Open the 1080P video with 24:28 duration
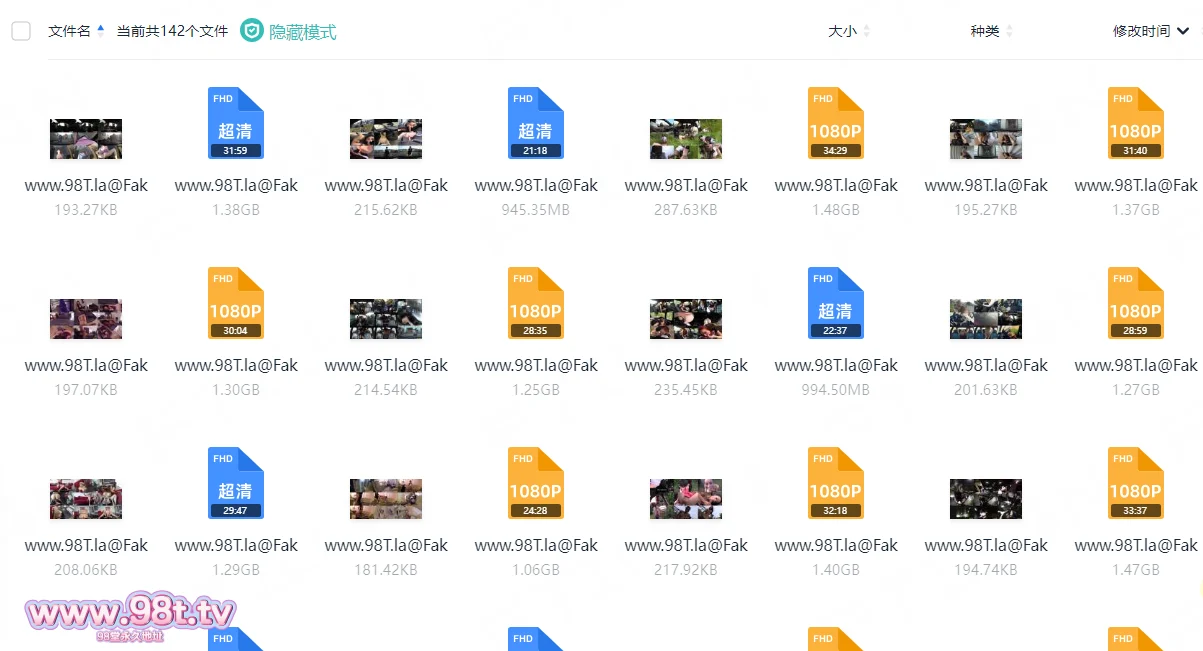This screenshot has width=1203, height=651. click(536, 483)
